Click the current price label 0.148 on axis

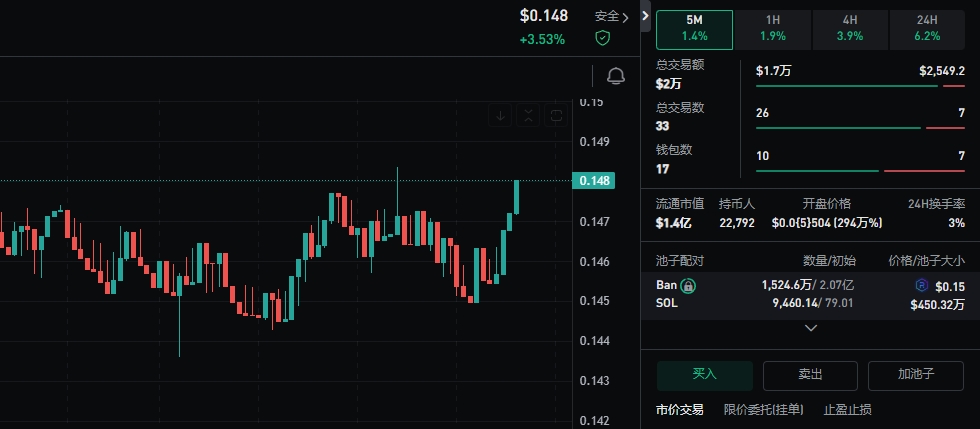pos(594,181)
